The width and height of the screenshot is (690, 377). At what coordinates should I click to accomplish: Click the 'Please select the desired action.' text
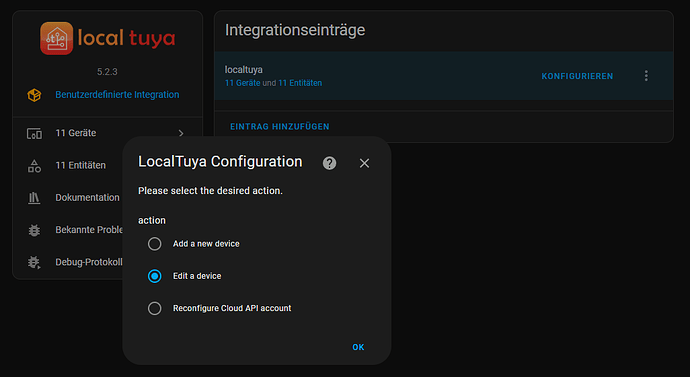[x=210, y=191]
